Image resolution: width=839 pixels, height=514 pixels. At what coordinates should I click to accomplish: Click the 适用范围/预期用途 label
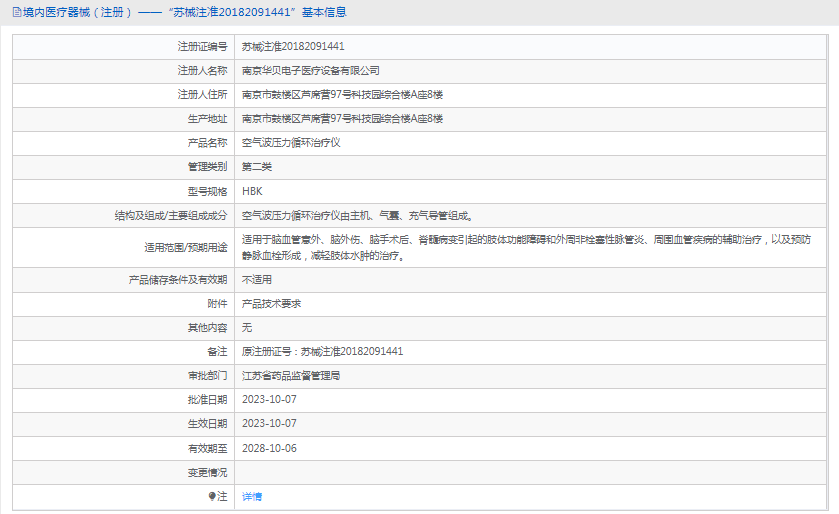(x=186, y=248)
